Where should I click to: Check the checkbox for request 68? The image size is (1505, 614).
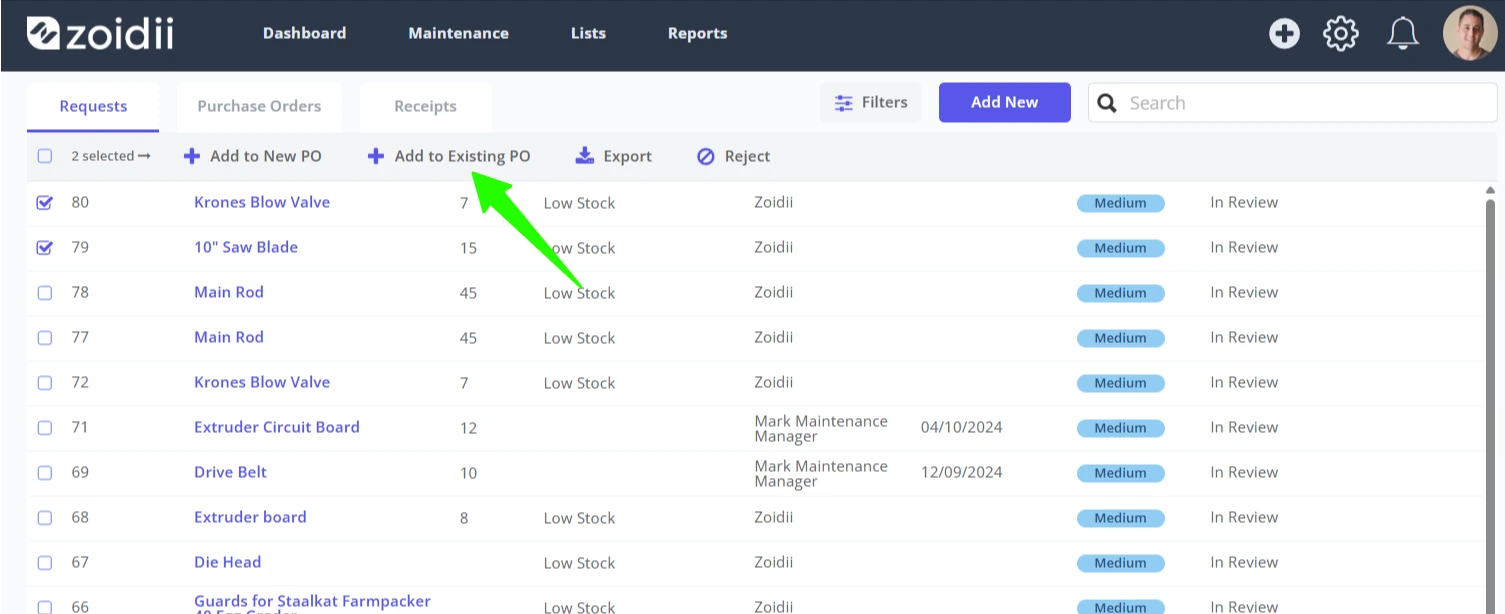tap(45, 518)
